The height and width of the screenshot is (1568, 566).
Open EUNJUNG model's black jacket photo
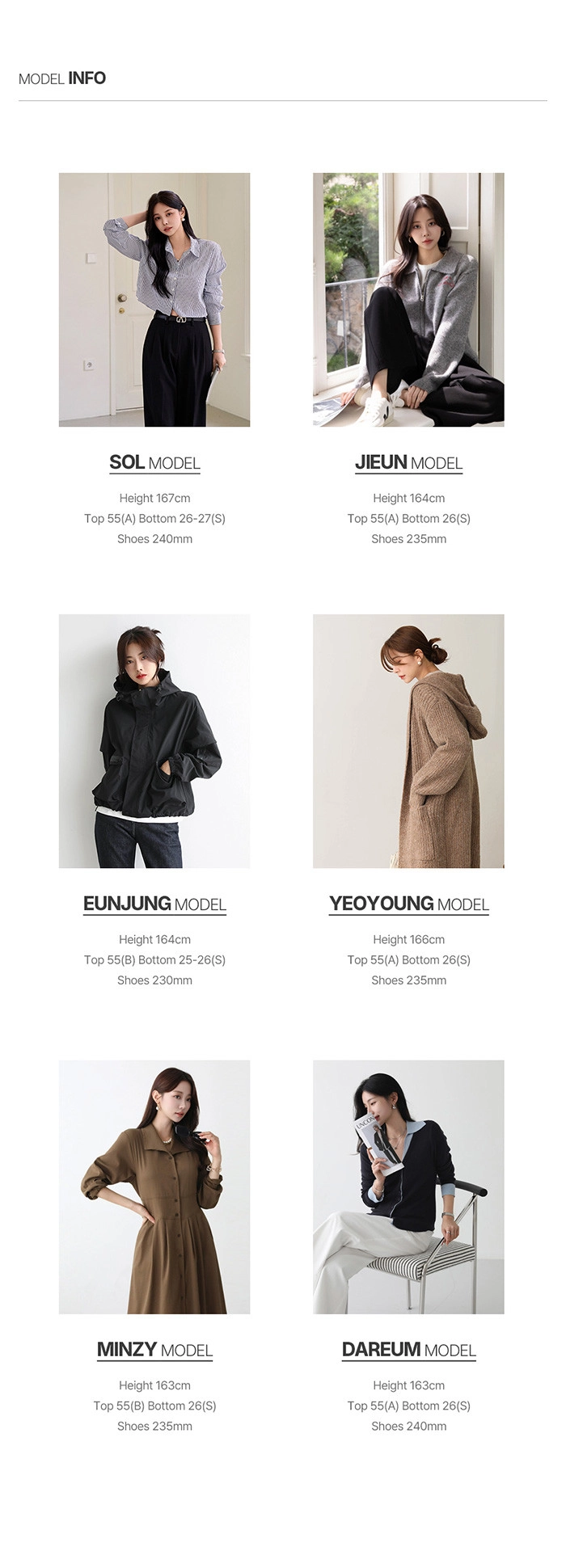pyautogui.click(x=154, y=741)
